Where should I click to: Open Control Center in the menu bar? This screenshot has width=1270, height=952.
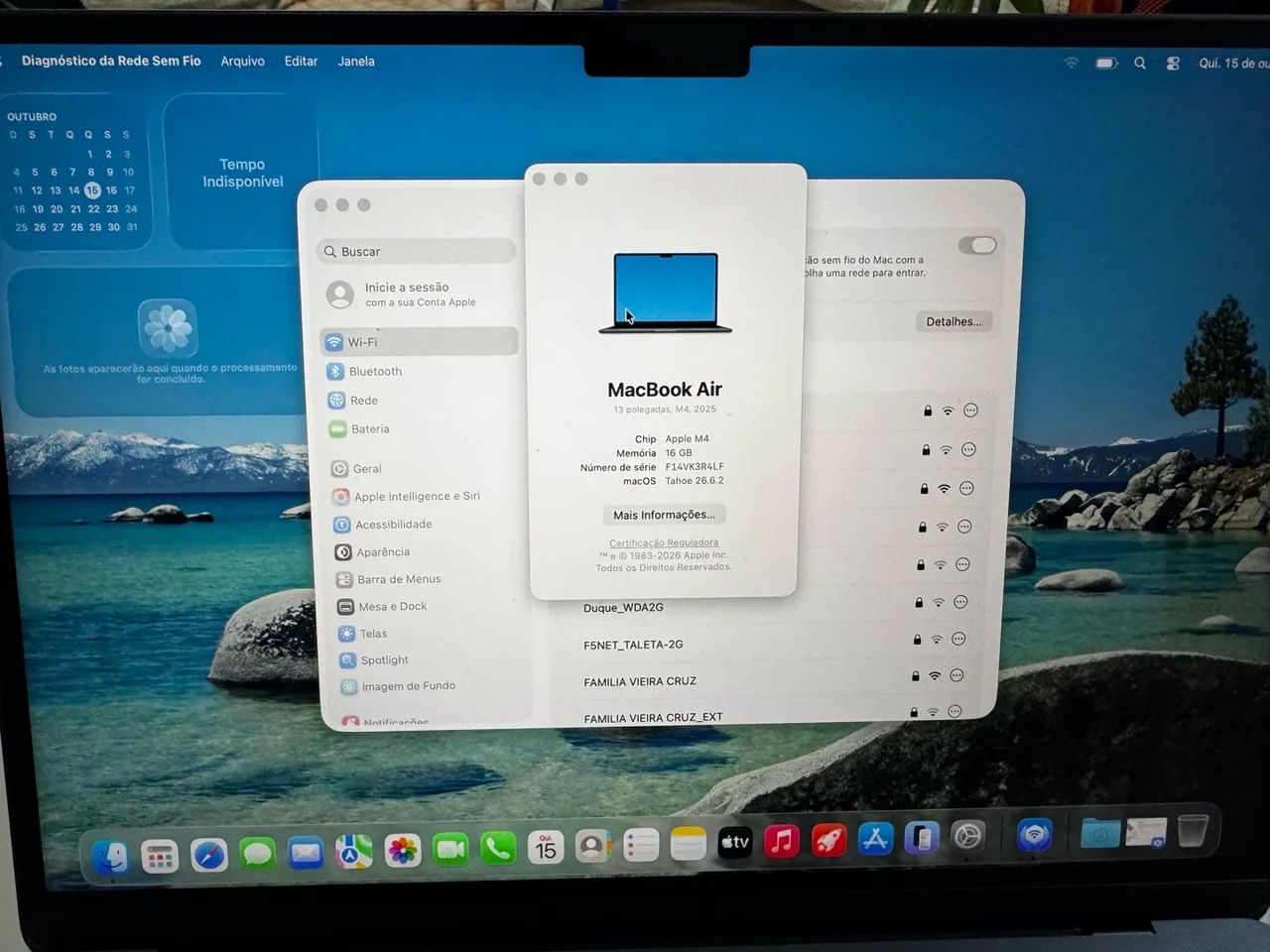pyautogui.click(x=1173, y=62)
